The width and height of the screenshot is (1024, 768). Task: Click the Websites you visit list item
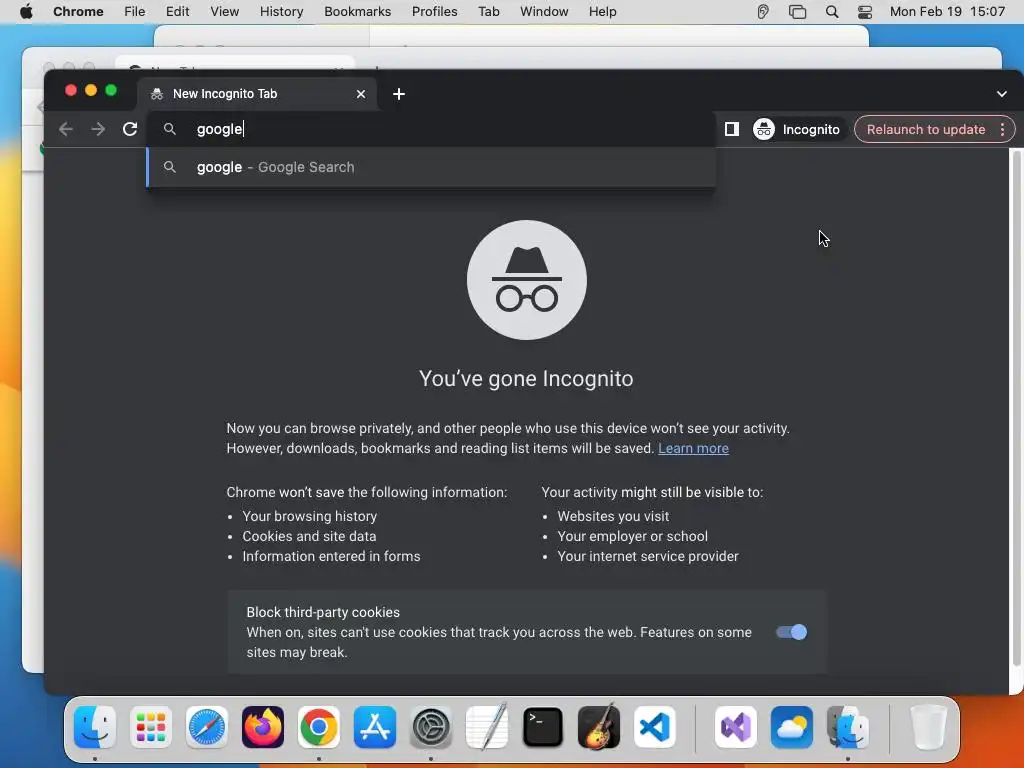(613, 517)
